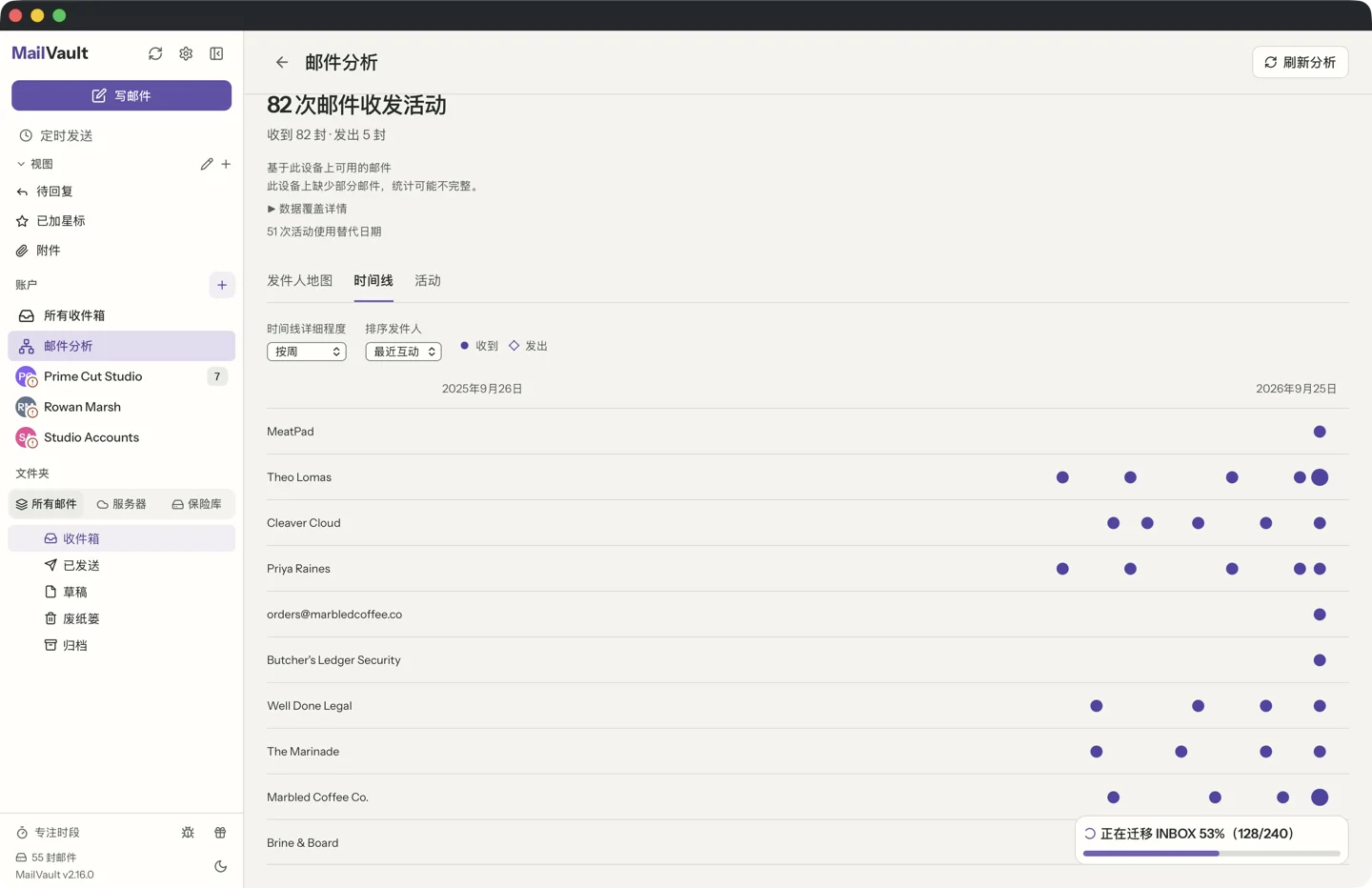Open 所有收件箱 in the sidebar
1372x888 pixels.
[x=121, y=315]
